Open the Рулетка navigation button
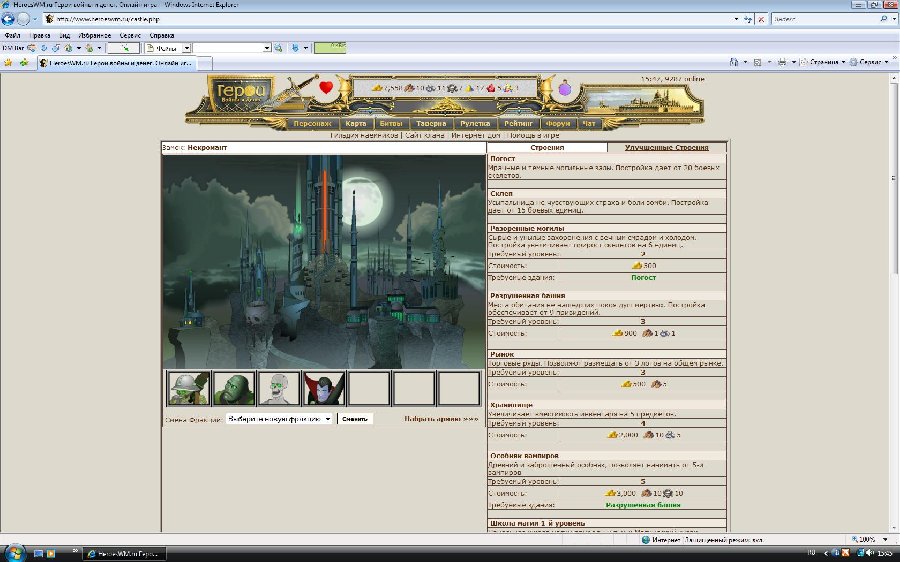 pos(475,123)
